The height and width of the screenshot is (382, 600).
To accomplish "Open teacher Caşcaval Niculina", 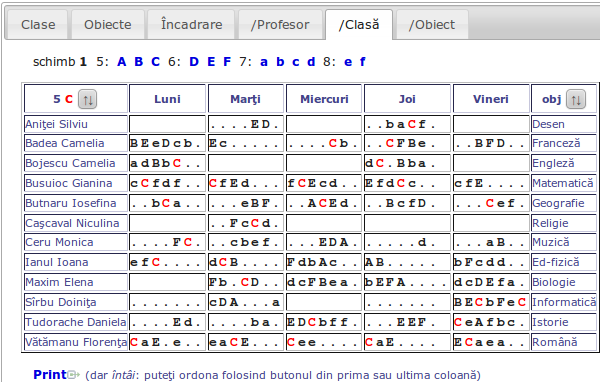I will [72, 223].
